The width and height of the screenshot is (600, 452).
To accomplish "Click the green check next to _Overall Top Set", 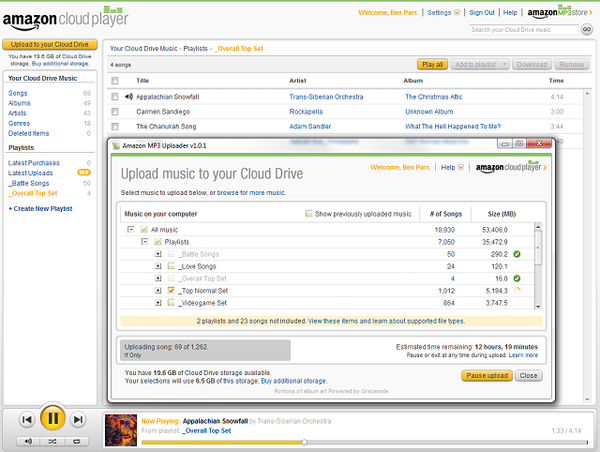I will [517, 278].
